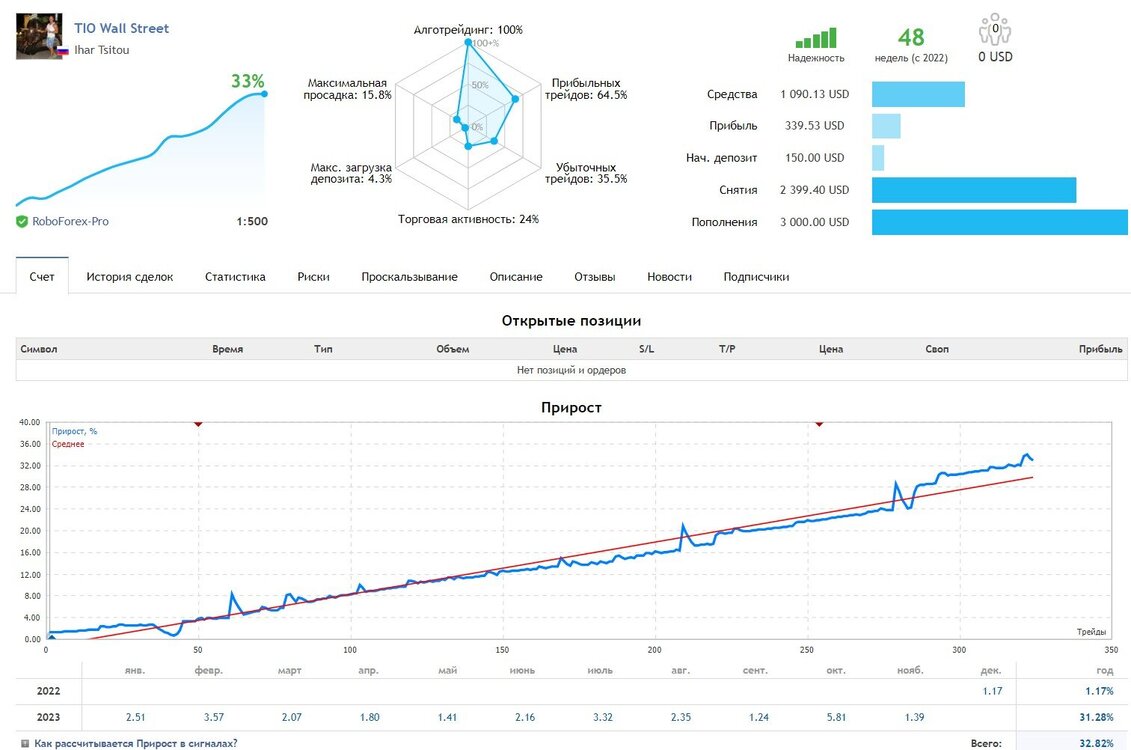Click the green shield verification icon
Viewport: 1131px width, 750px height.
coord(22,221)
